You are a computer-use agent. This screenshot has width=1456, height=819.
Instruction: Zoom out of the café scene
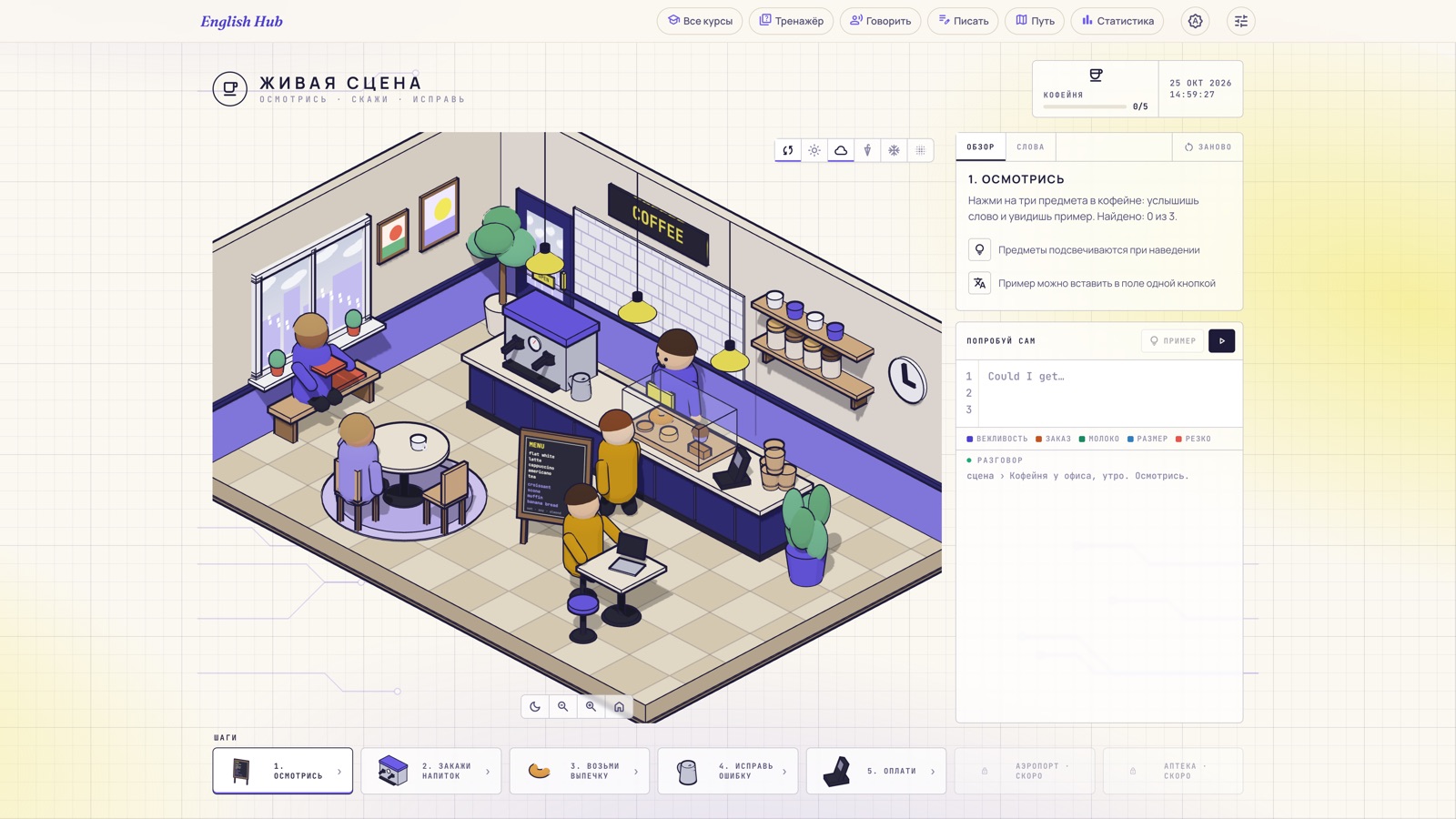(563, 706)
